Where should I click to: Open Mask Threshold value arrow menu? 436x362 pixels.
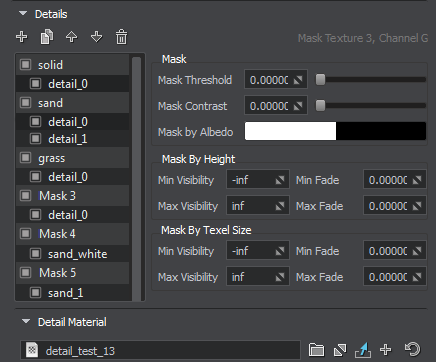(x=298, y=80)
